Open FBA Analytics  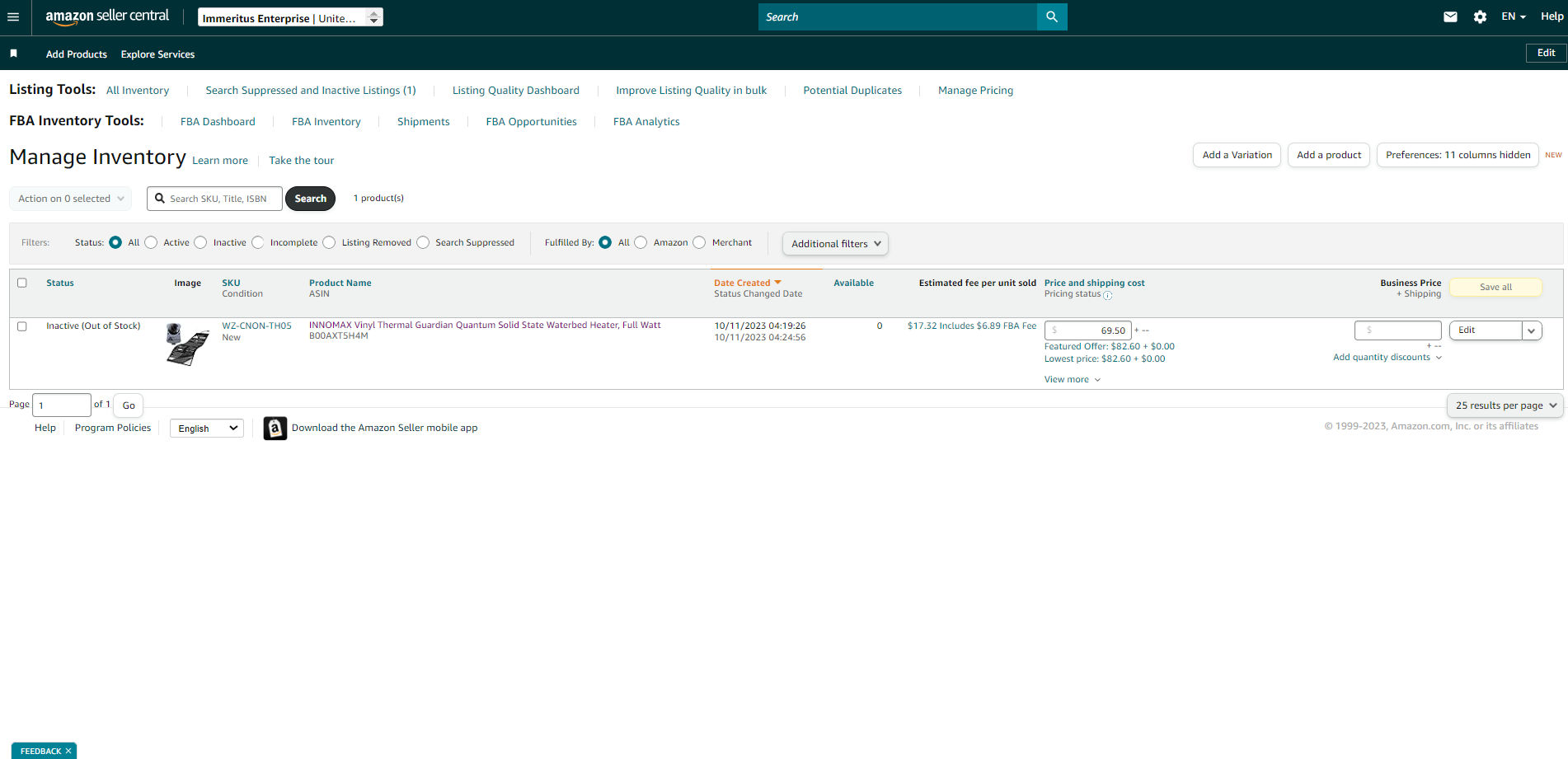coord(646,122)
